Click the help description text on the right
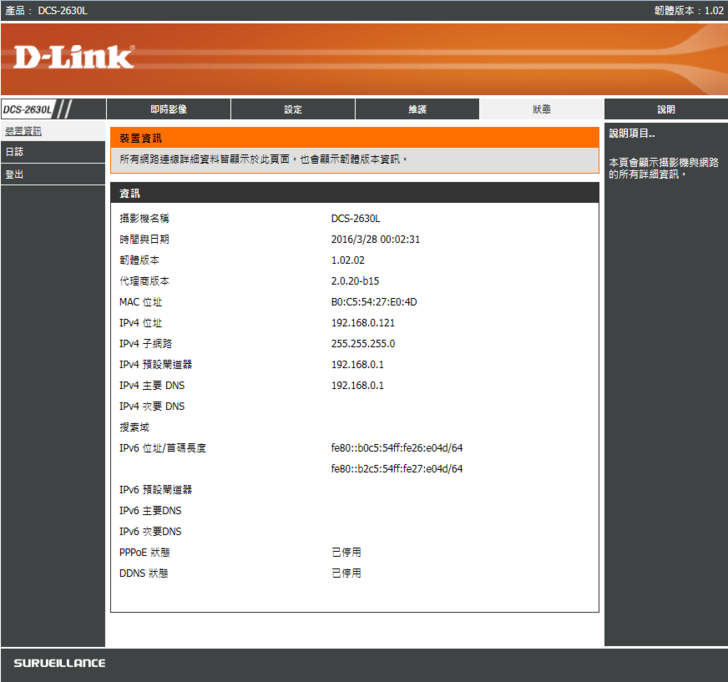This screenshot has height=682, width=728. coord(663,168)
